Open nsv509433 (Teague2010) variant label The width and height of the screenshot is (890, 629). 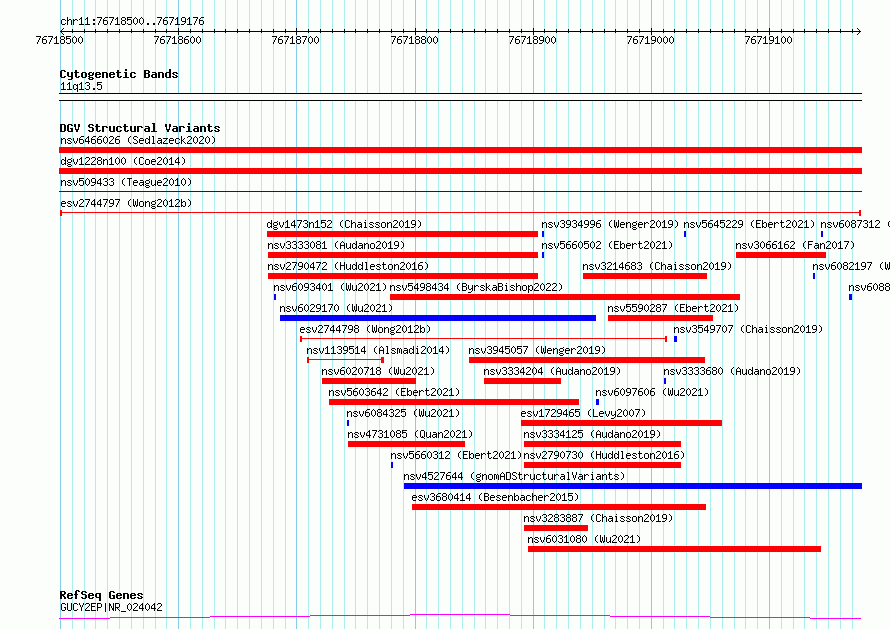click(x=126, y=182)
